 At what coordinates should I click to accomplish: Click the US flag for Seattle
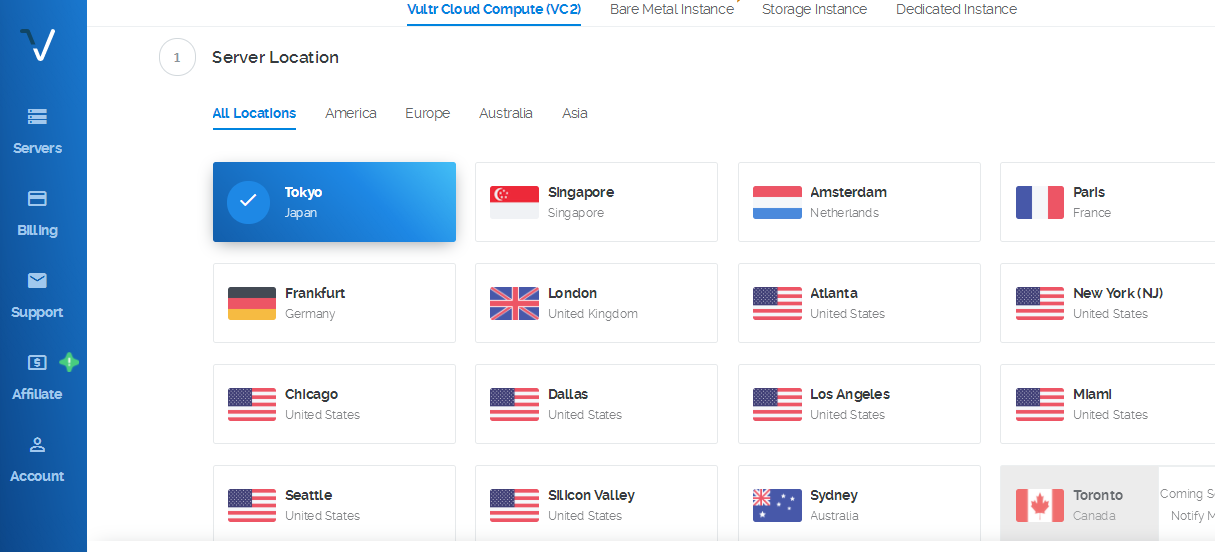pyautogui.click(x=252, y=505)
